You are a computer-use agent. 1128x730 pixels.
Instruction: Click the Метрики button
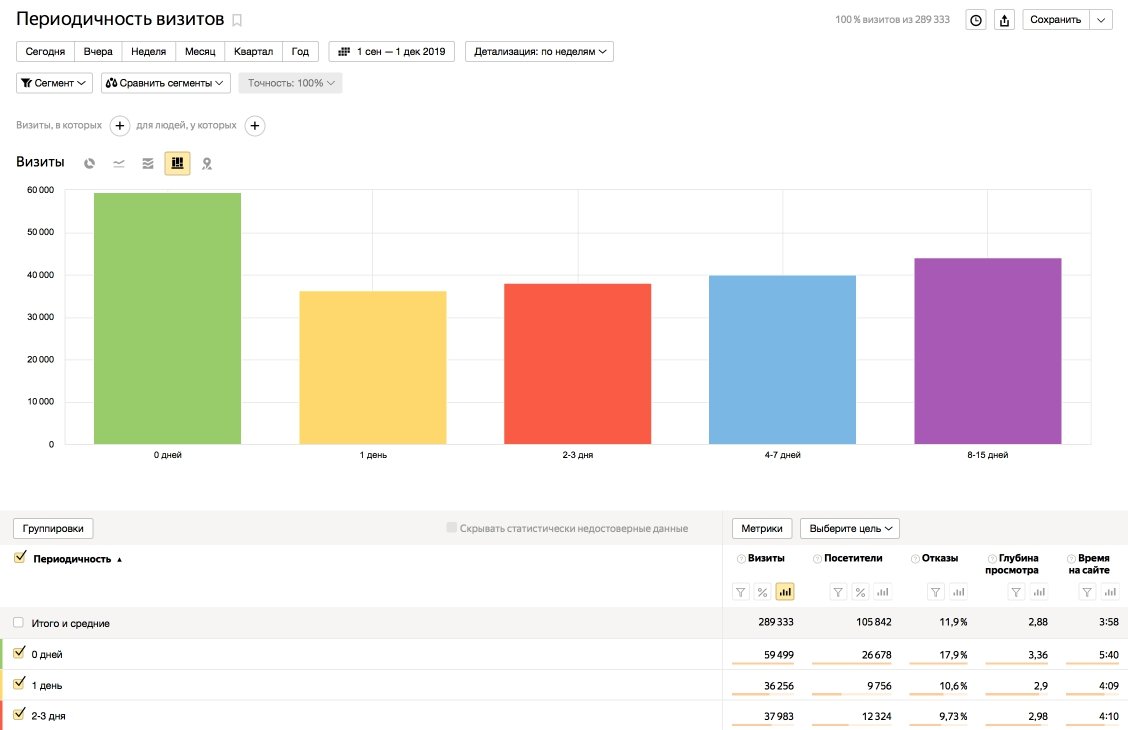point(762,529)
